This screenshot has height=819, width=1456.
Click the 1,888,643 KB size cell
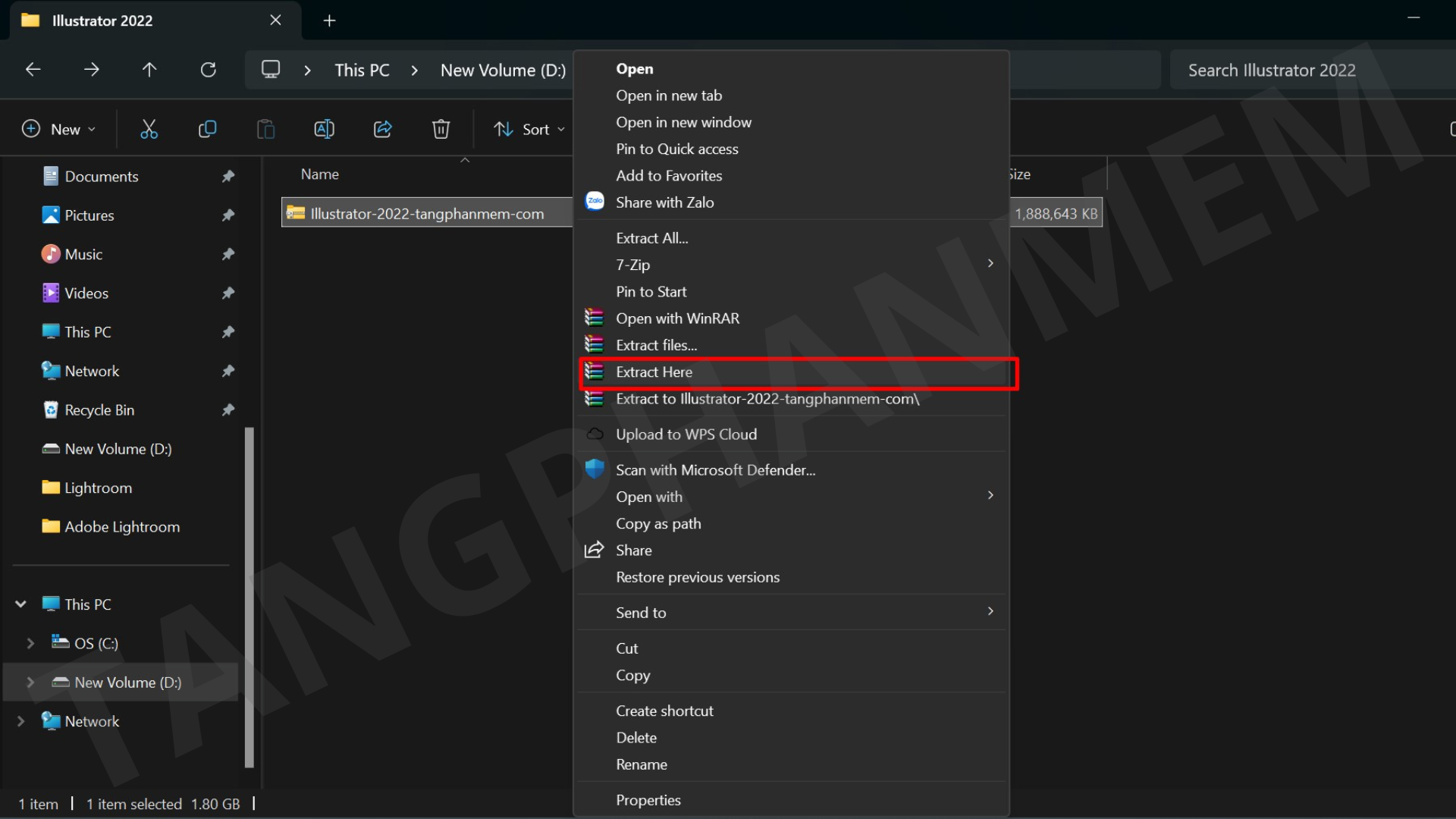pos(1056,214)
